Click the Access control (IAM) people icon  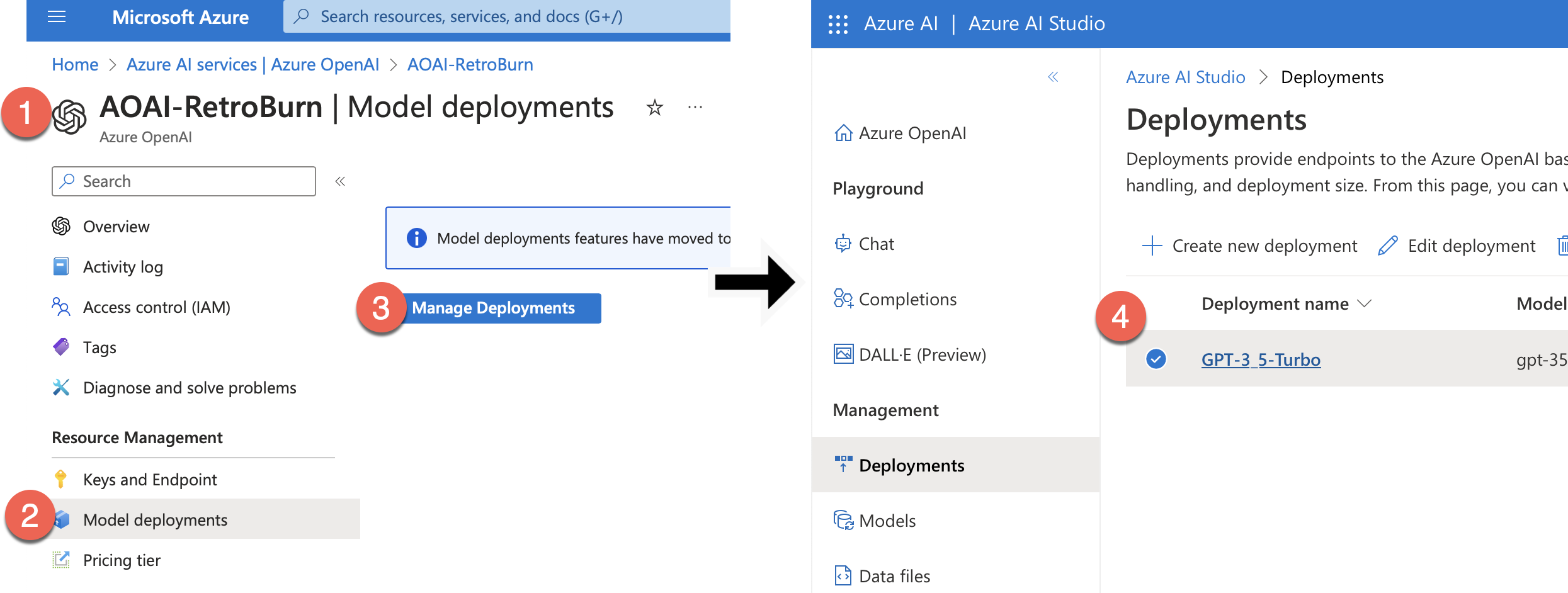click(x=61, y=307)
